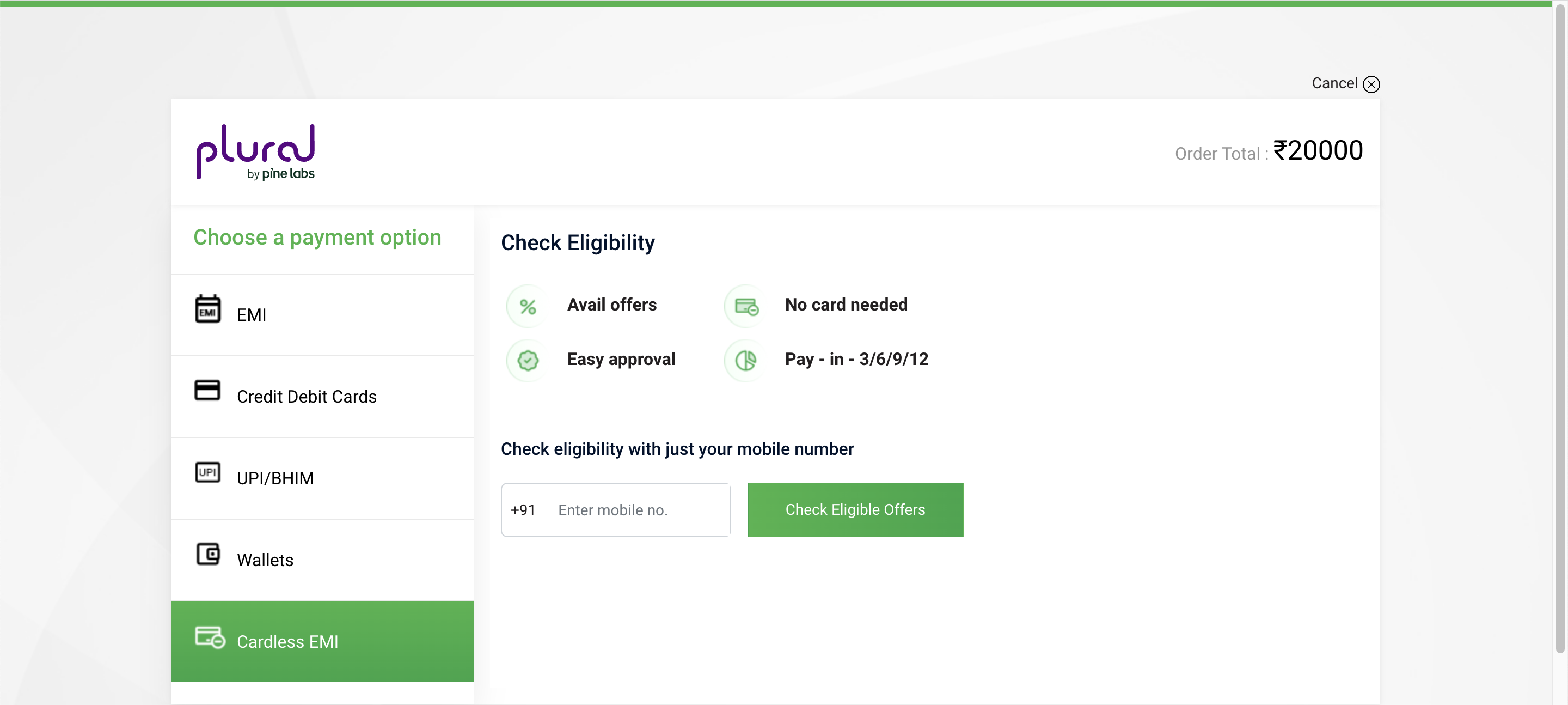Click the Check Eligible Offers button
The height and width of the screenshot is (705, 1568).
pos(855,510)
